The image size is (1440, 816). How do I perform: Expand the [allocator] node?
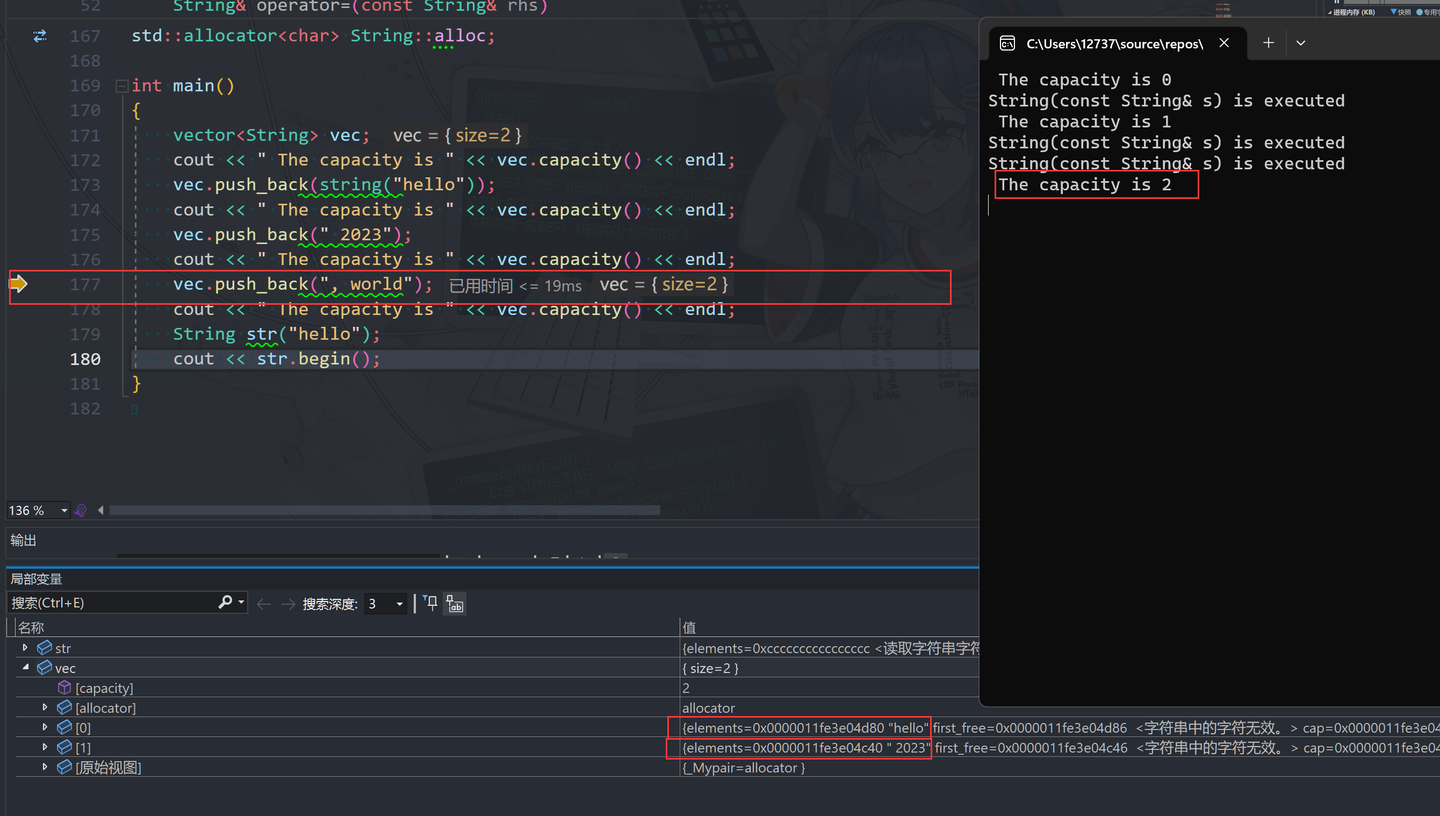coord(45,708)
